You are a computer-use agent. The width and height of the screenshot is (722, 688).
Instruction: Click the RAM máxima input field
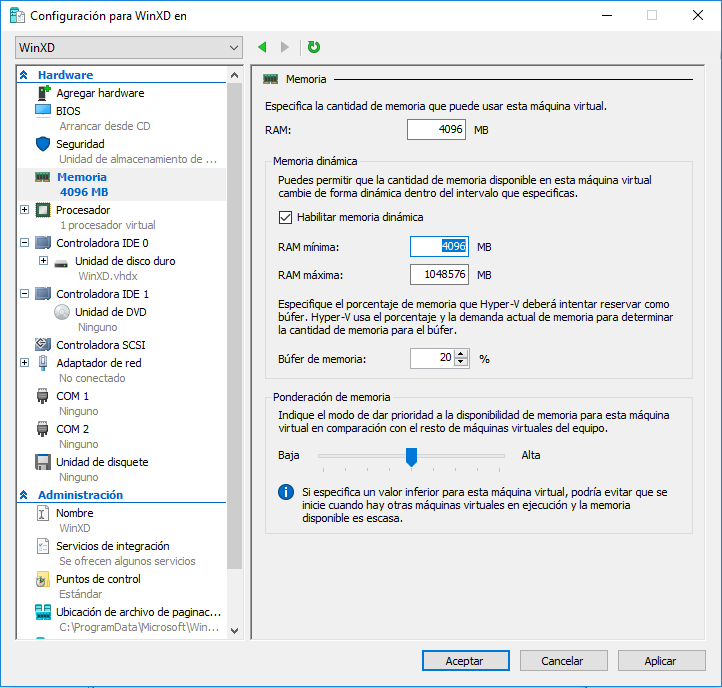[439, 274]
